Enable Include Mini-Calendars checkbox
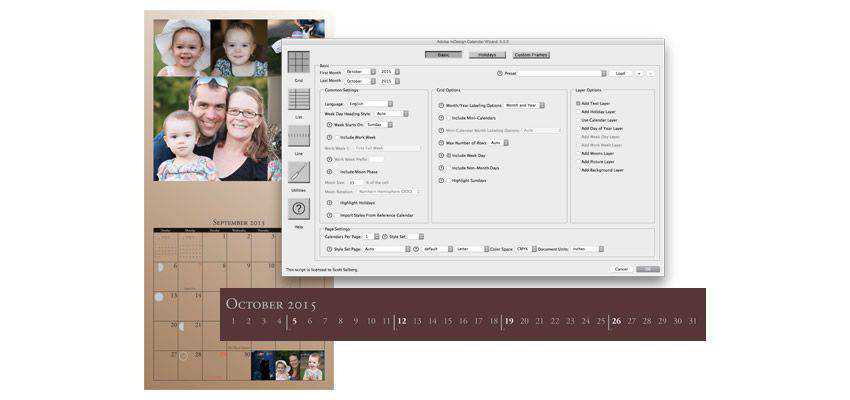 pyautogui.click(x=448, y=117)
